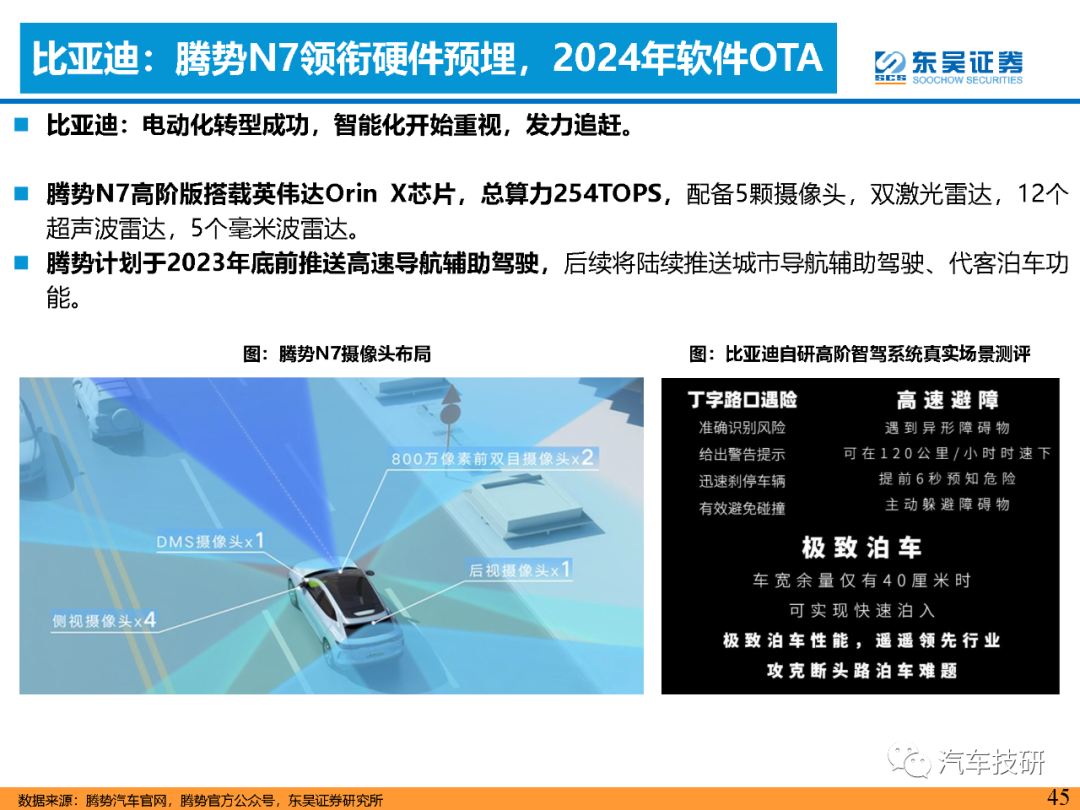The height and width of the screenshot is (810, 1080).
Task: Click the white car in the camera layout image
Action: tap(346, 613)
